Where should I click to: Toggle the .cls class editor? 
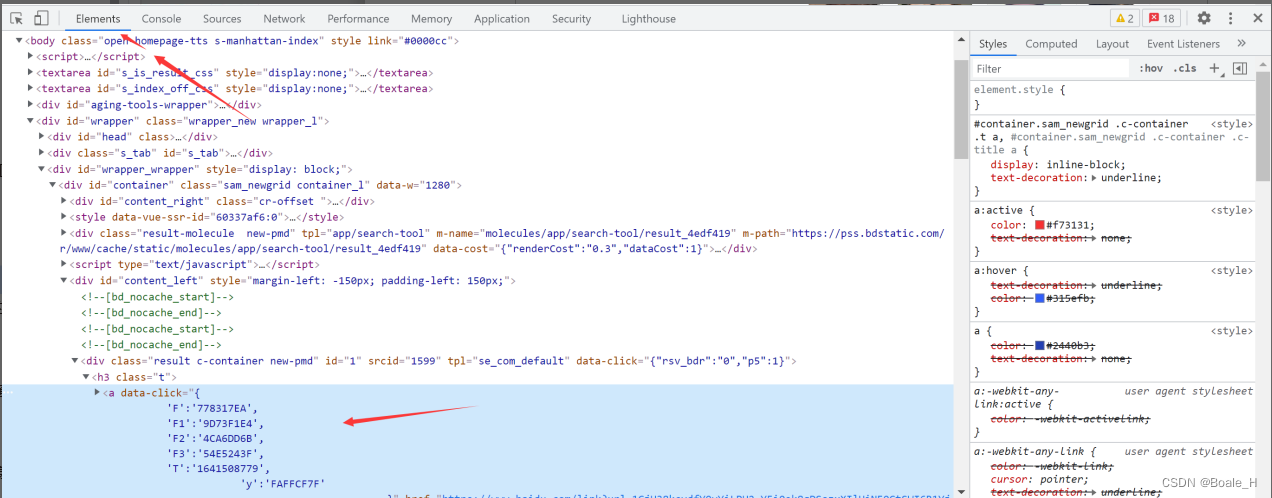tap(1185, 68)
